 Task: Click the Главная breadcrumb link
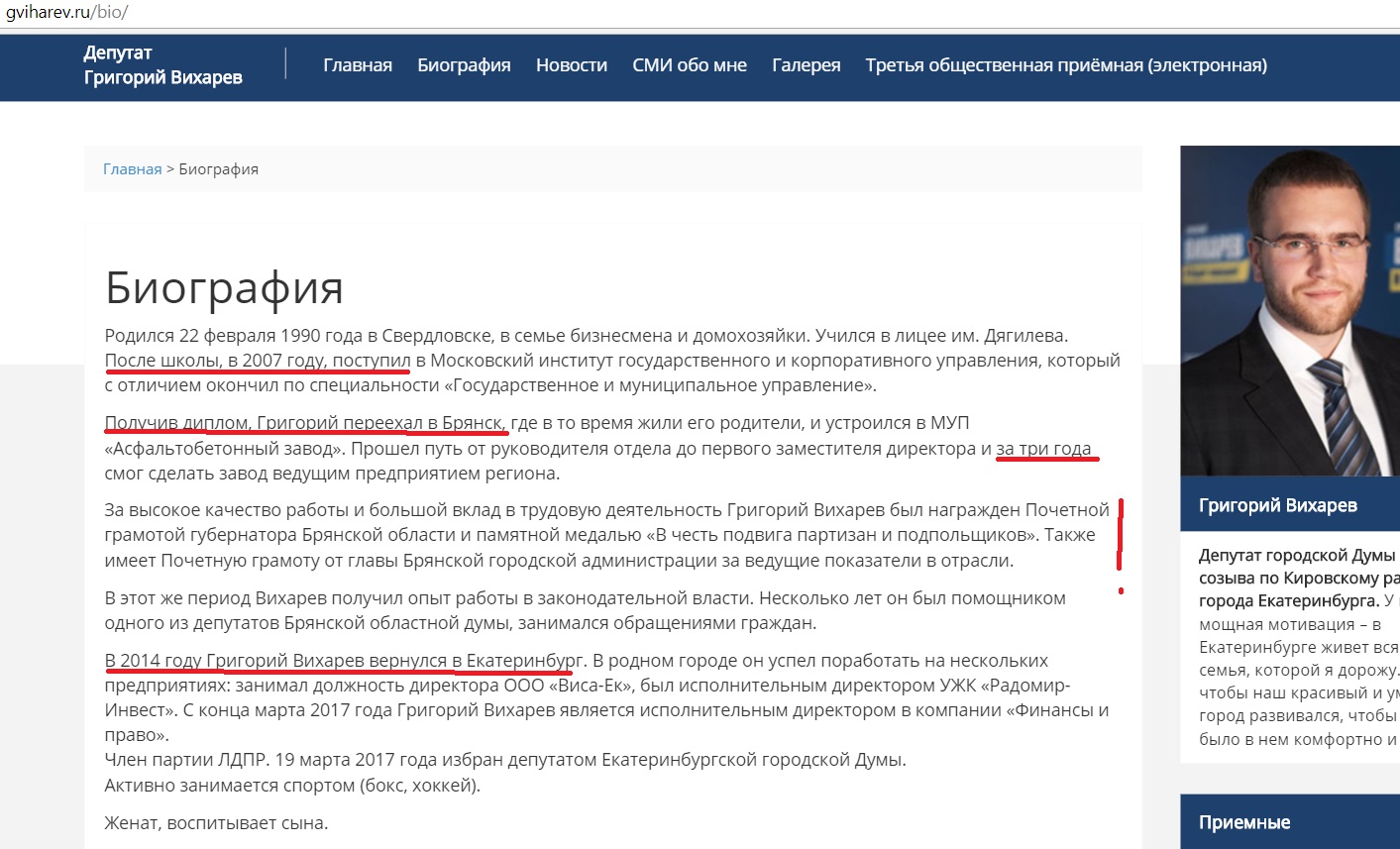pyautogui.click(x=132, y=169)
